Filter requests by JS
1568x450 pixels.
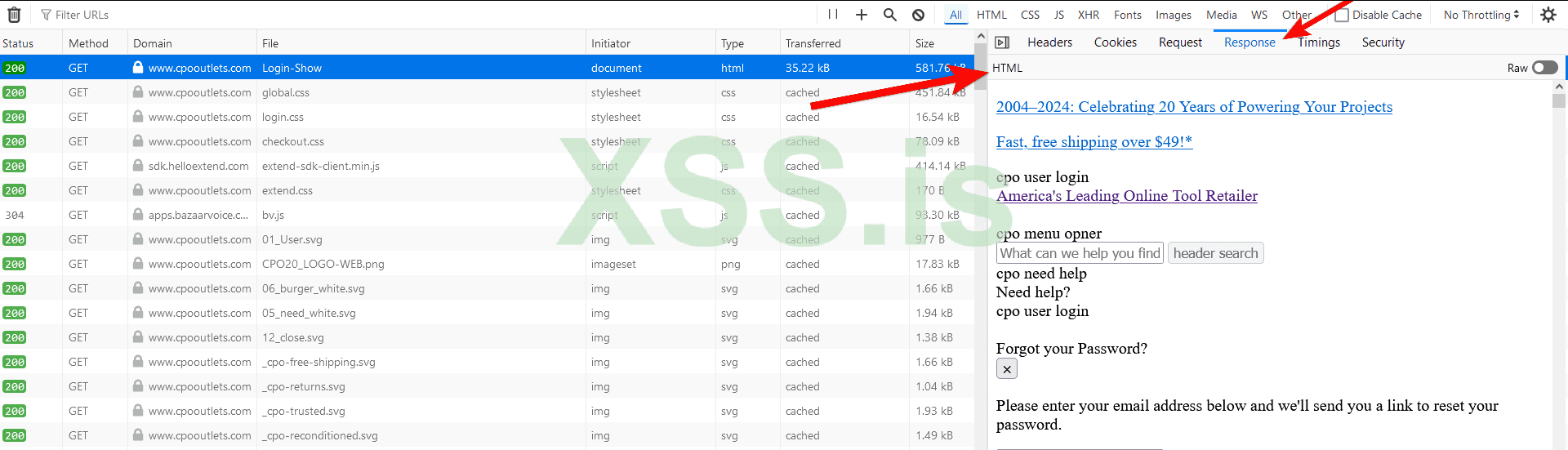click(1059, 15)
